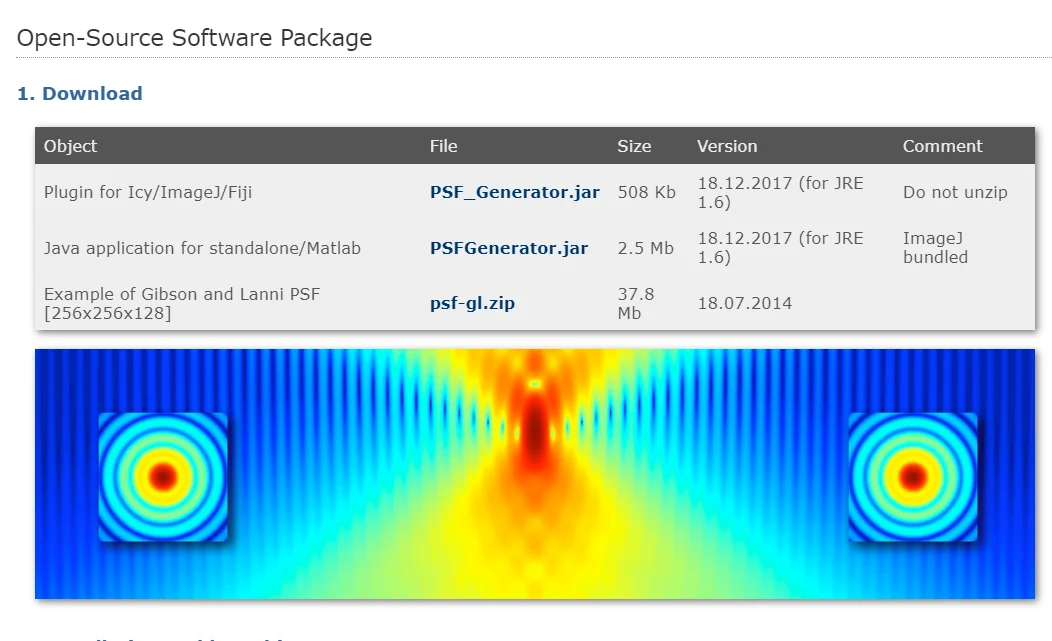Click the 'ImageJ bundled' comment
This screenshot has height=641, width=1052.
click(x=935, y=248)
